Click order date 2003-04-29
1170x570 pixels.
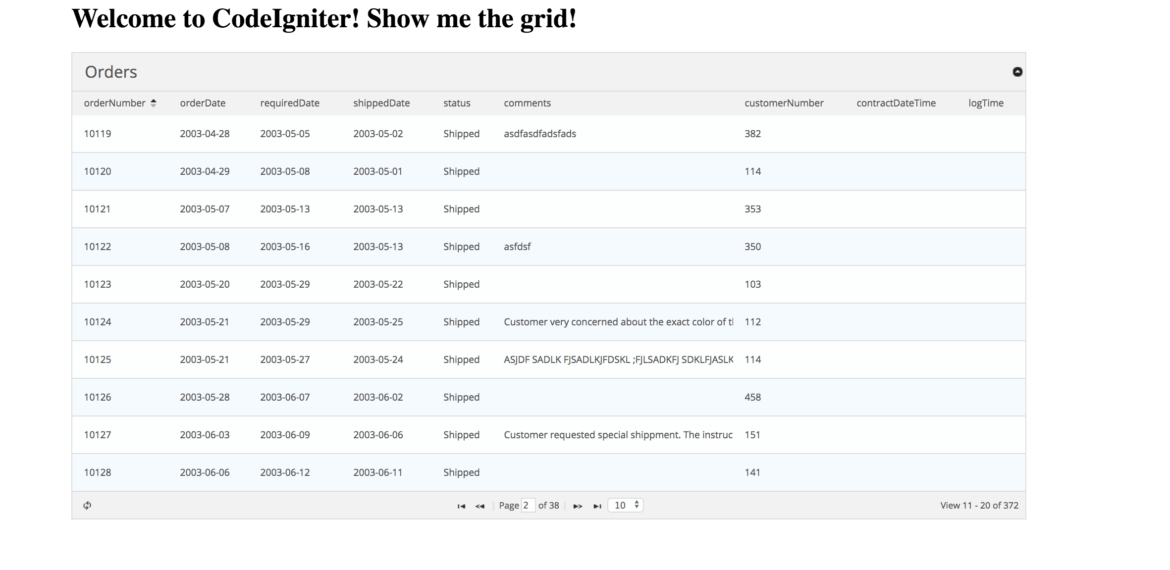coord(204,171)
